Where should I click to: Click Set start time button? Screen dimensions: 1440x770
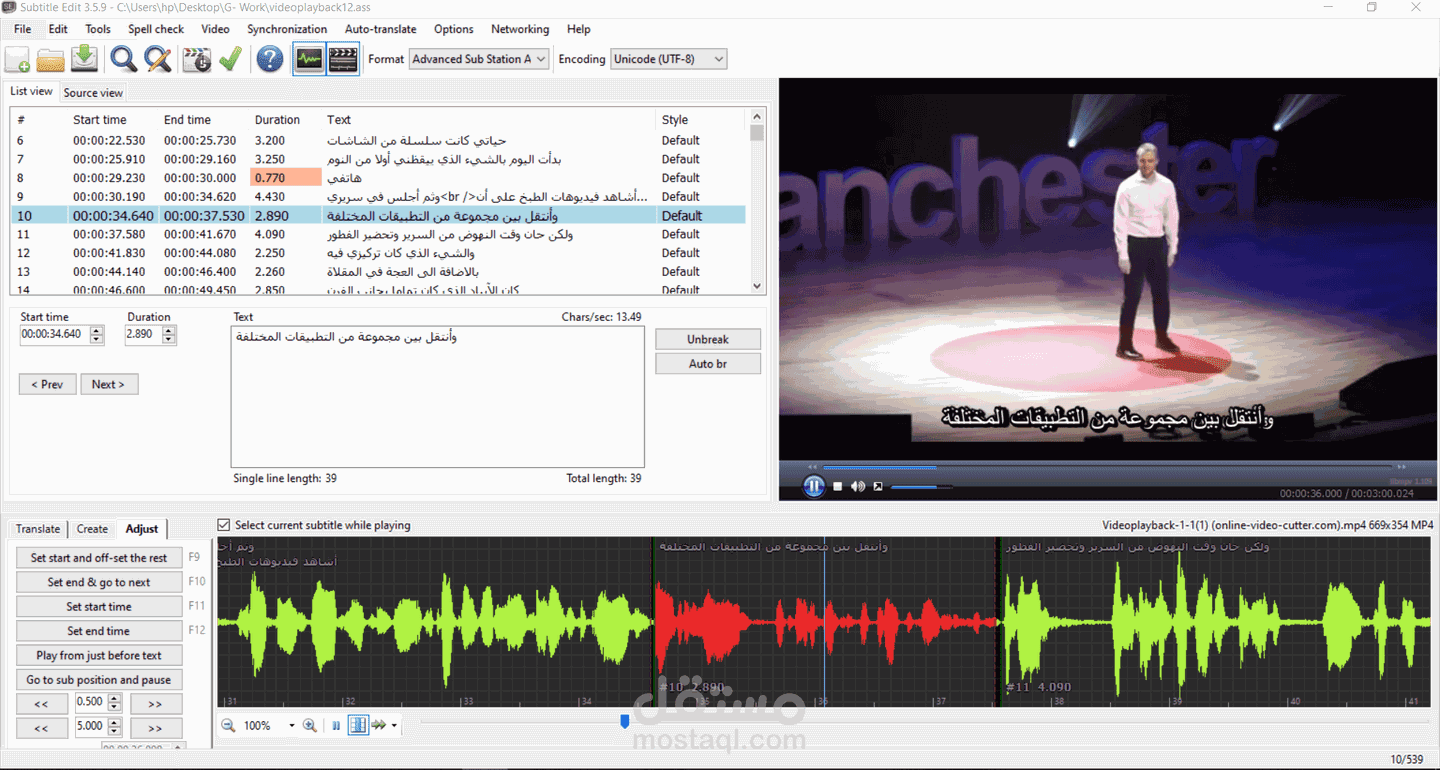[99, 606]
